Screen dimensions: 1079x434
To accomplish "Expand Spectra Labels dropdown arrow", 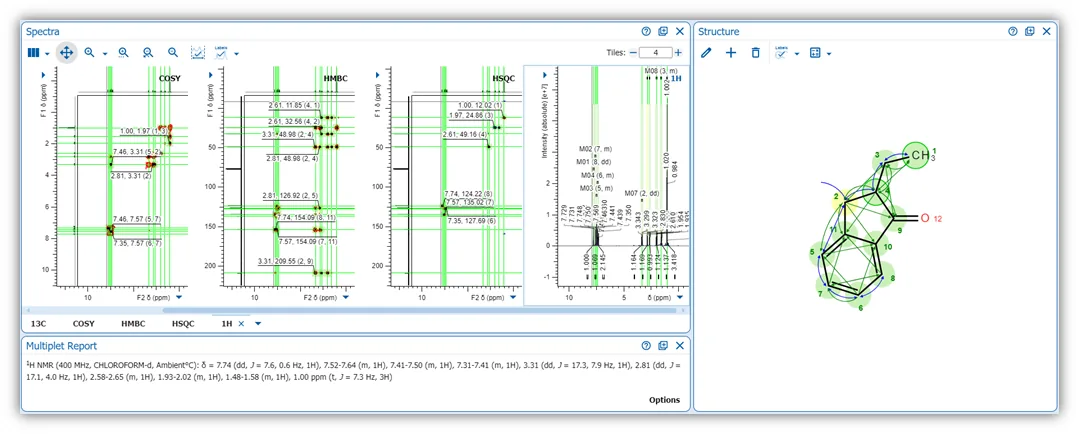I will [236, 54].
